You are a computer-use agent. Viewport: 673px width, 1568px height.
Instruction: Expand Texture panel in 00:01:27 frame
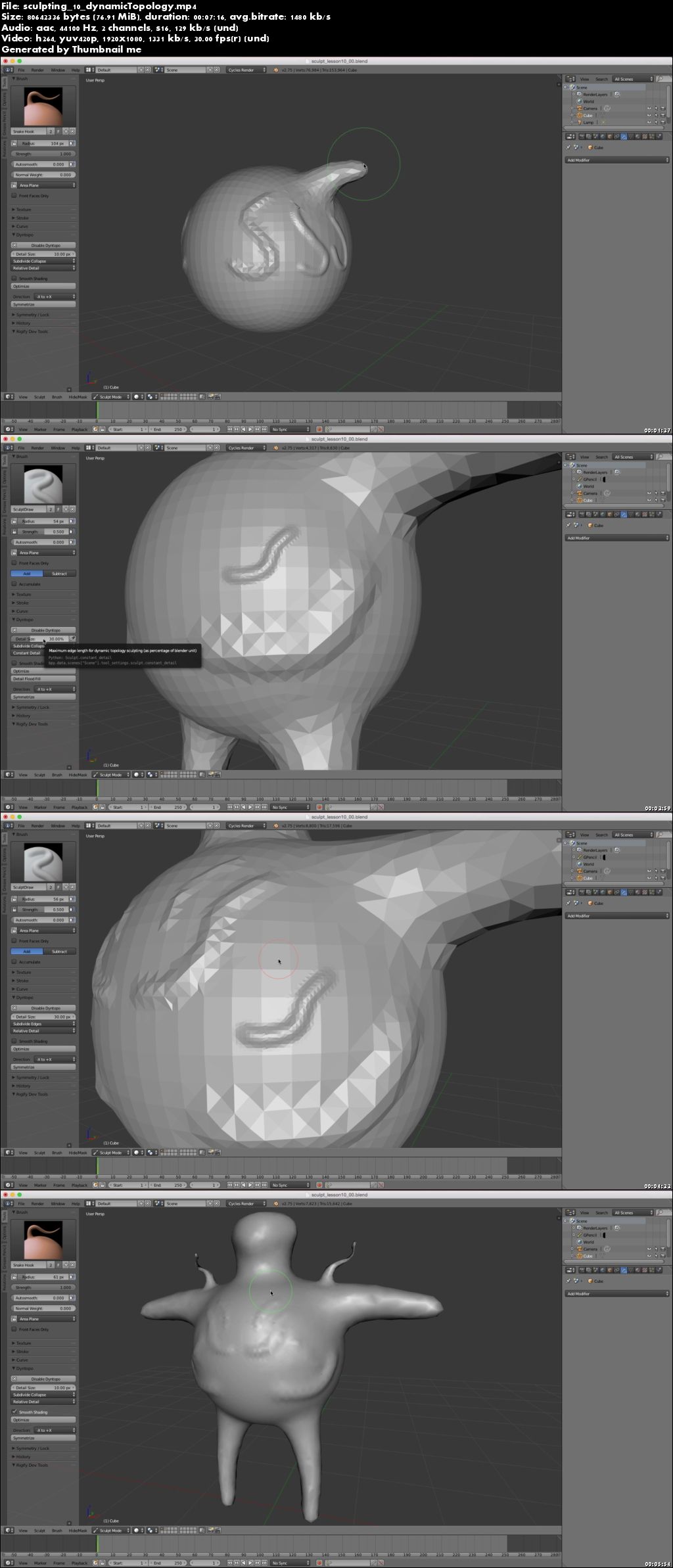click(x=22, y=210)
